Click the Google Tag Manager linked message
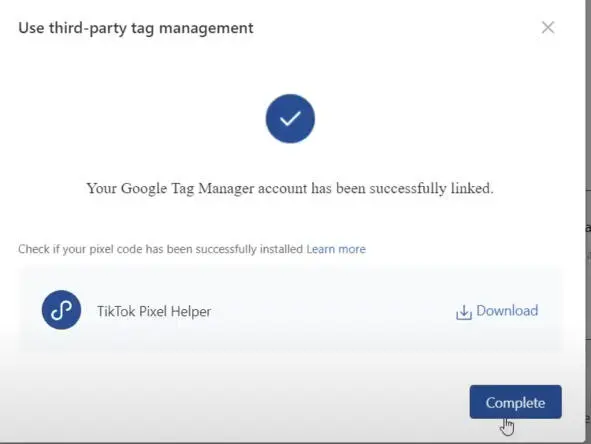The width and height of the screenshot is (591, 444). pos(290,188)
